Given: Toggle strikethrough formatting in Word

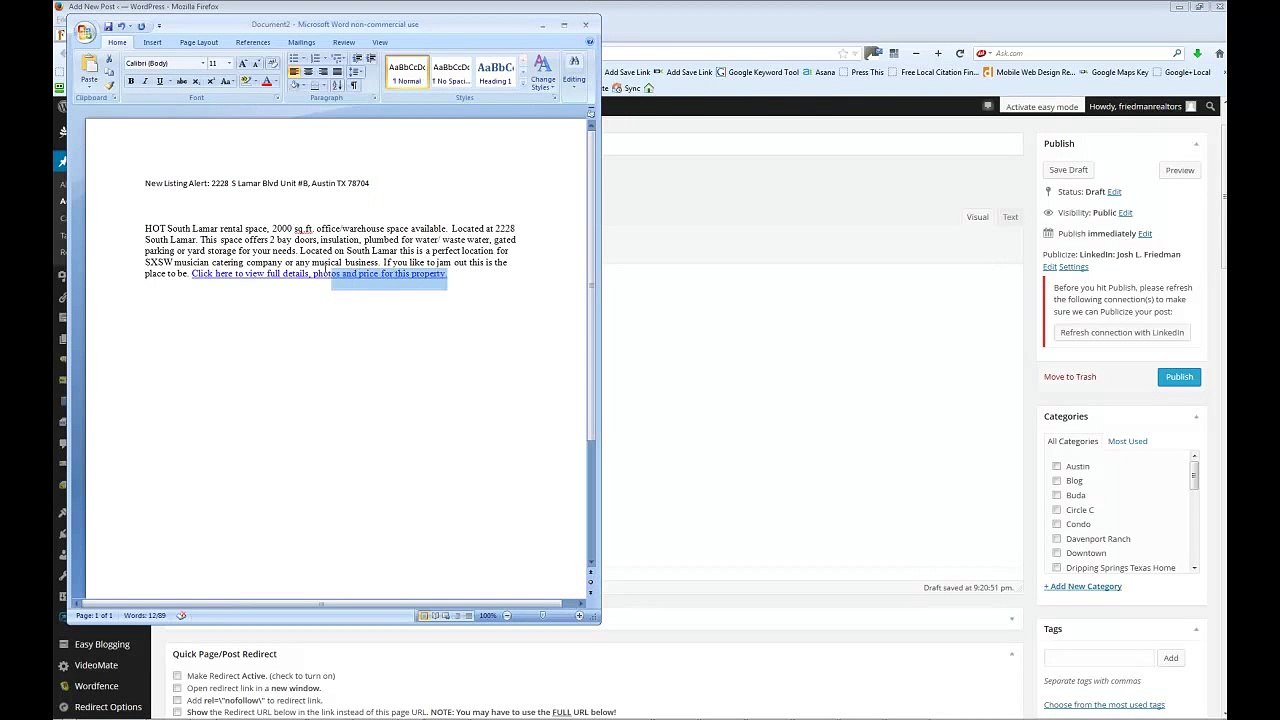Looking at the screenshot, I should click(x=181, y=81).
